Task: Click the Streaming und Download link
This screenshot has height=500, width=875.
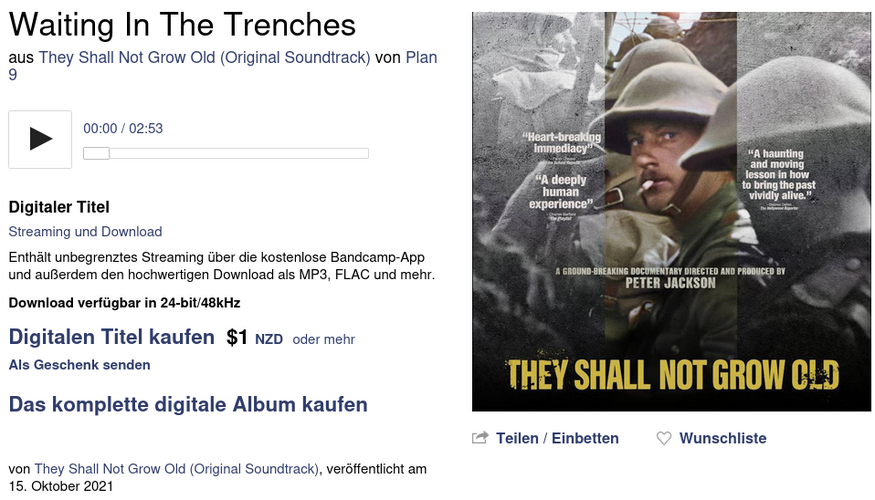Action: 85,232
